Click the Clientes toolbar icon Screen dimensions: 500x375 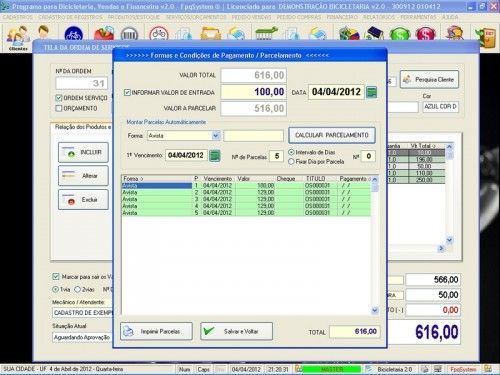(18, 38)
